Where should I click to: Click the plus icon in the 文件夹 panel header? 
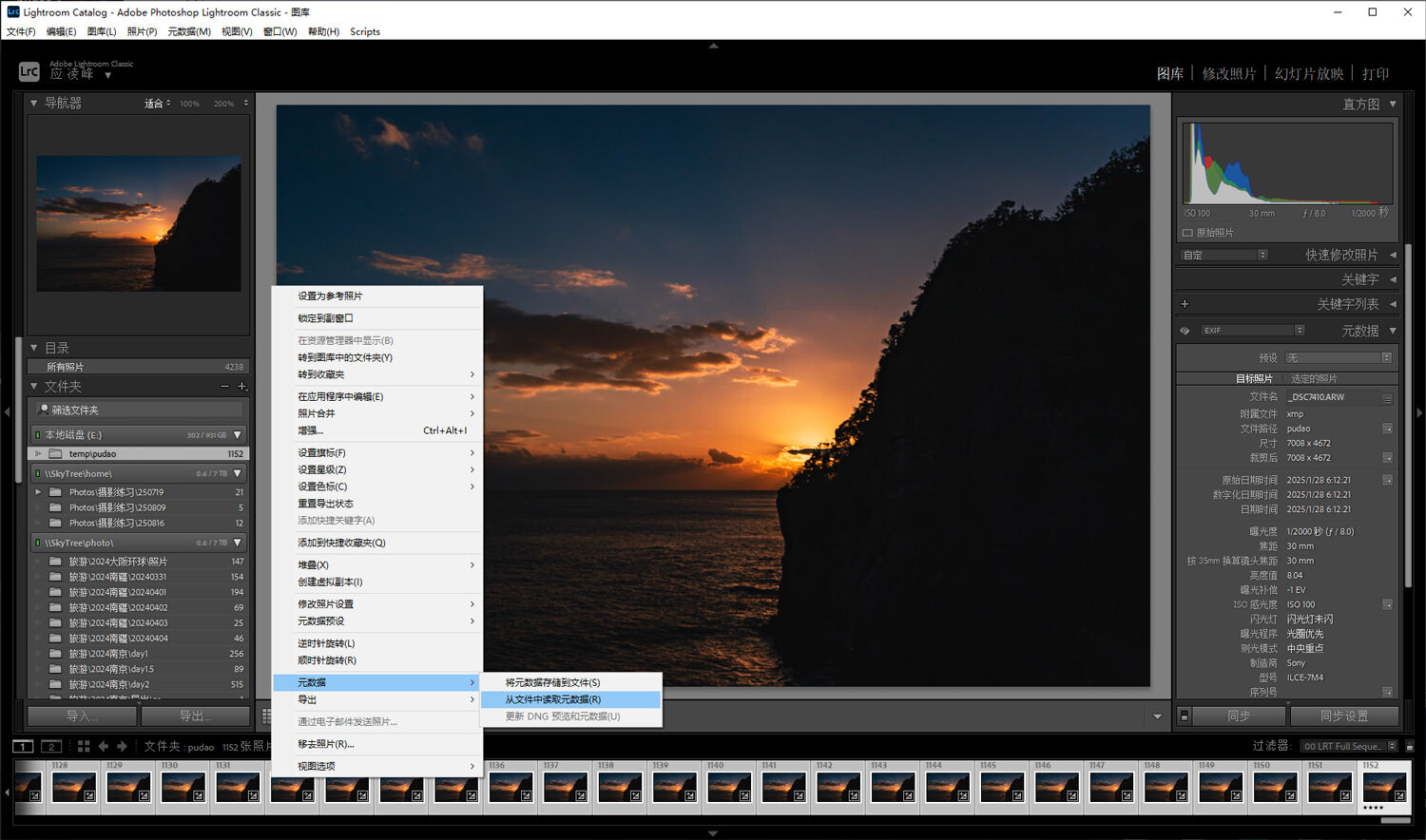click(242, 387)
